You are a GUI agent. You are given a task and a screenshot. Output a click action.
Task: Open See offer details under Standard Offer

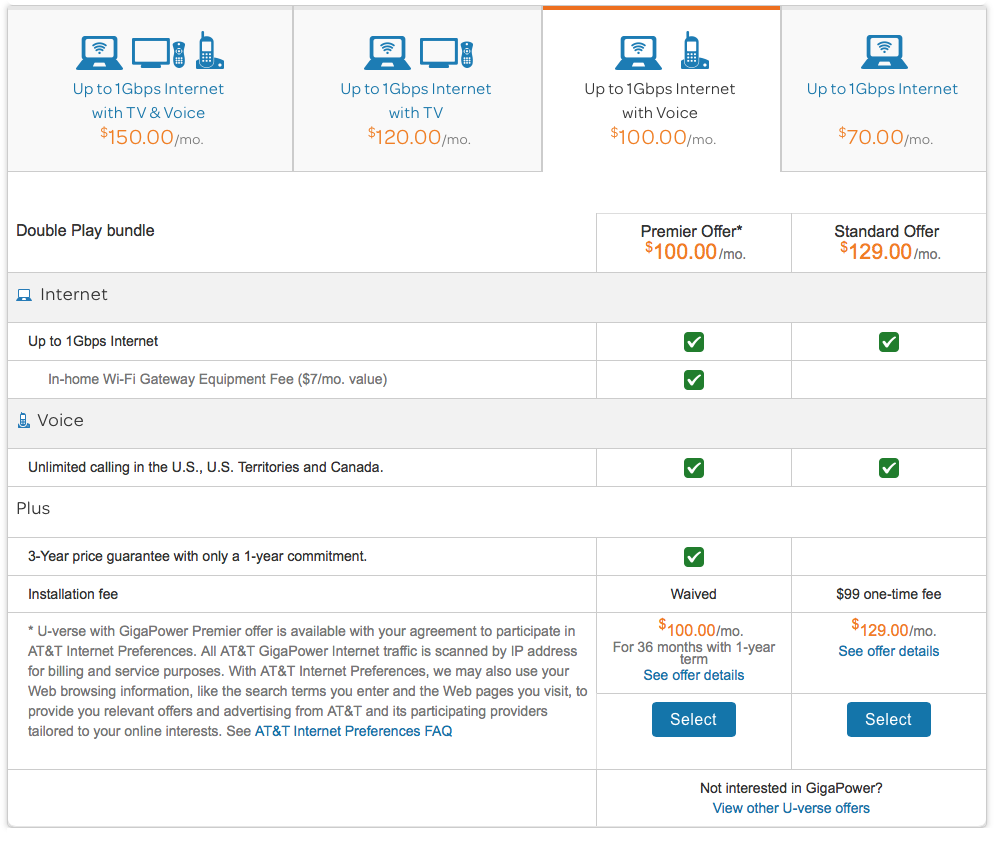click(888, 650)
